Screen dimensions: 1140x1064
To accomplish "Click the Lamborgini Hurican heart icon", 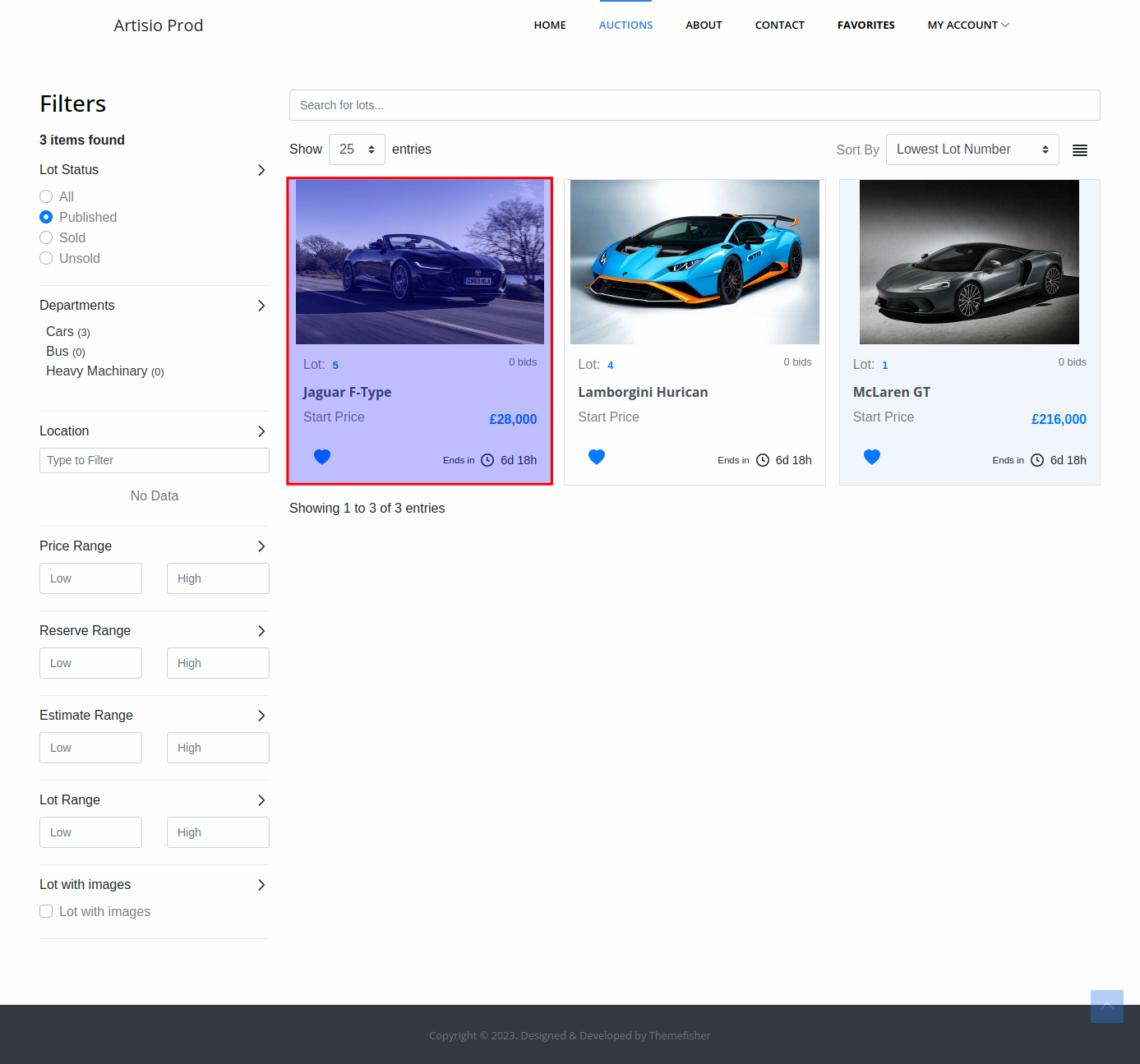I will 597,457.
